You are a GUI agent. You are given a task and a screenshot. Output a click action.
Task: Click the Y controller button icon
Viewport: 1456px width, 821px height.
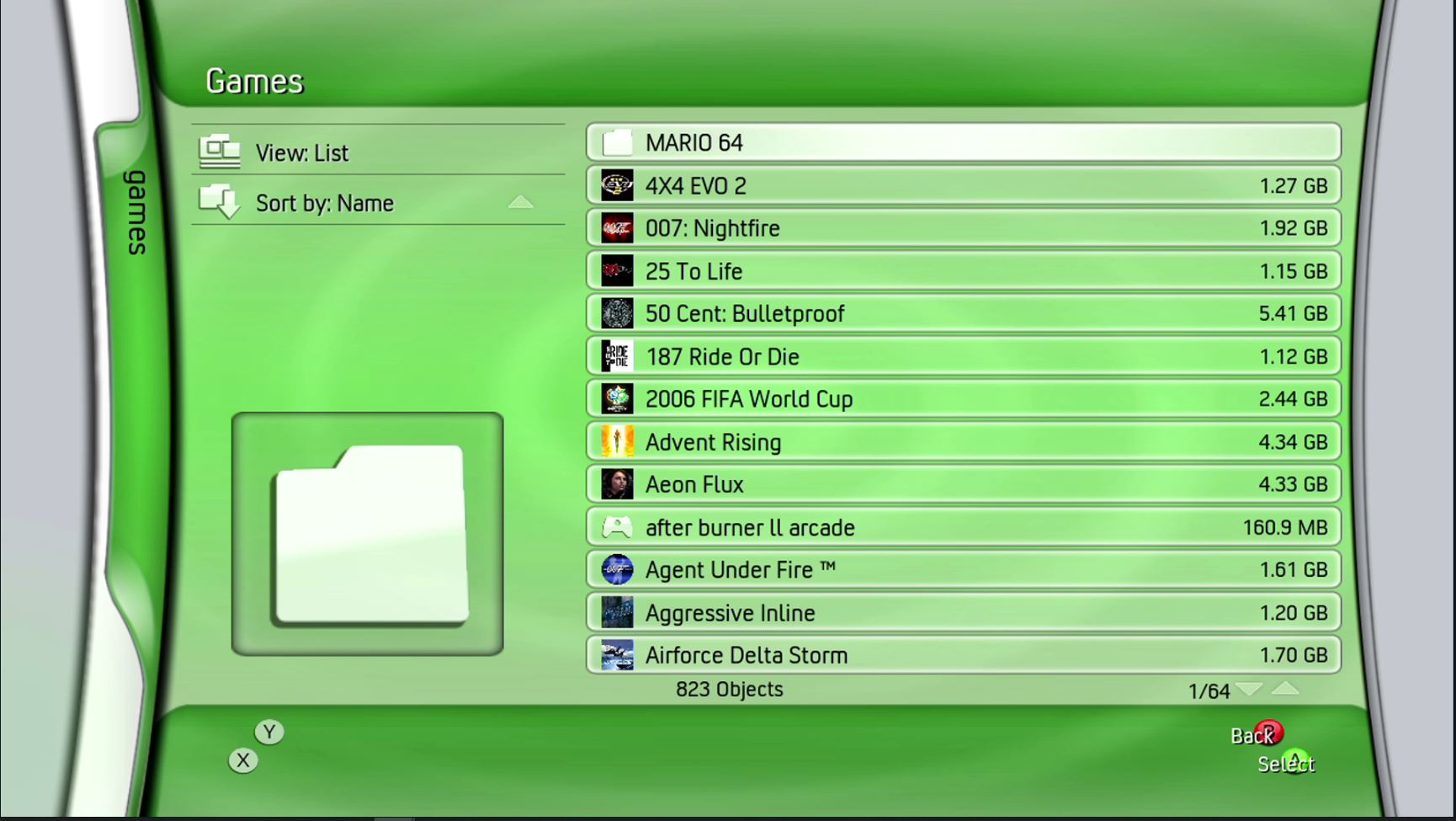[269, 732]
